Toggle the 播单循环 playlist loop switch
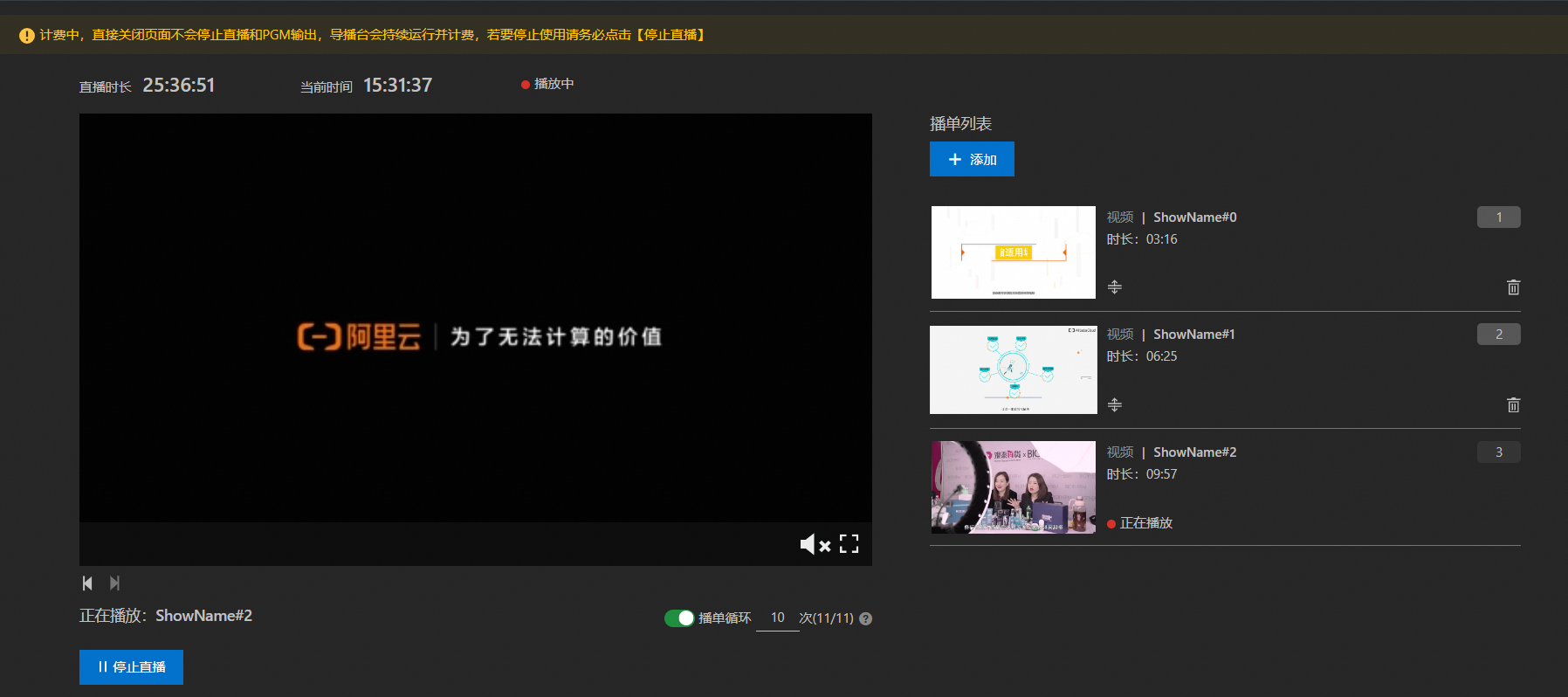This screenshot has height=697, width=1568. (x=679, y=618)
